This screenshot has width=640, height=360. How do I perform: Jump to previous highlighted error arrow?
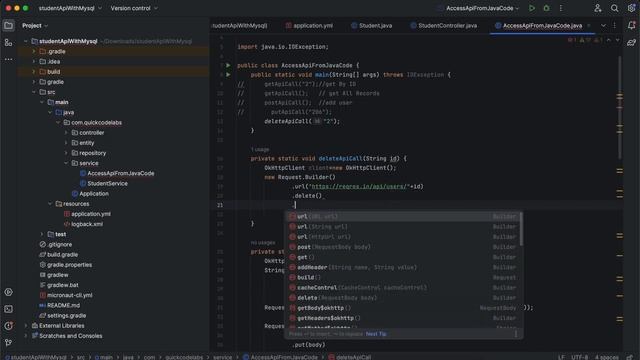click(x=609, y=40)
